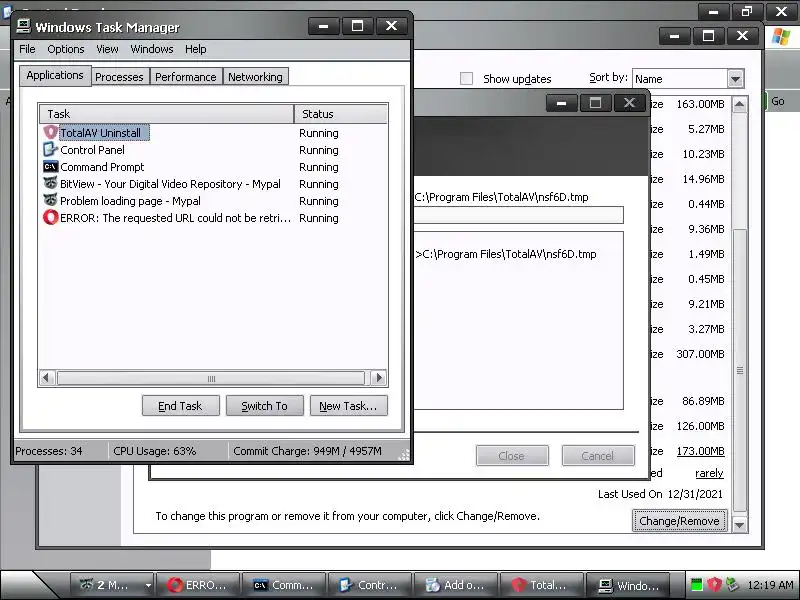Switch to the Applications tab
Viewport: 800px width, 600px height.
[55, 76]
